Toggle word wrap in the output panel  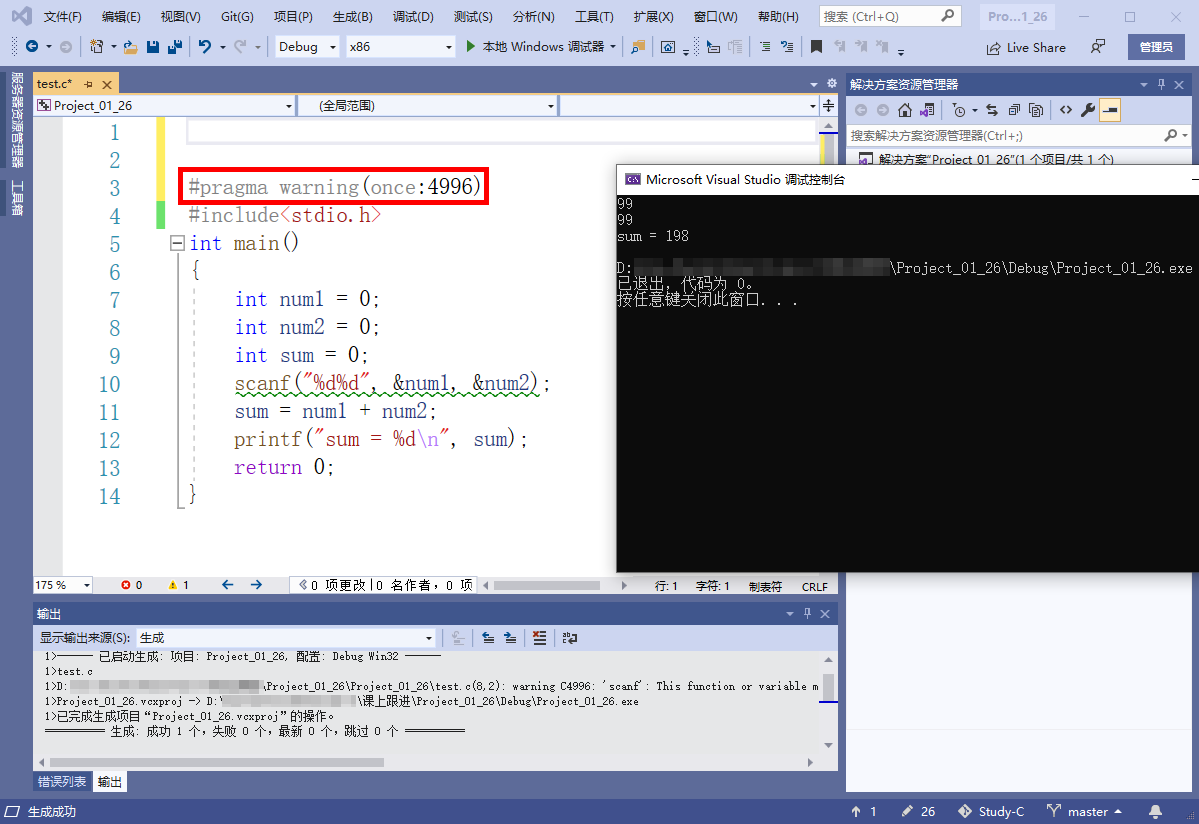pos(570,638)
